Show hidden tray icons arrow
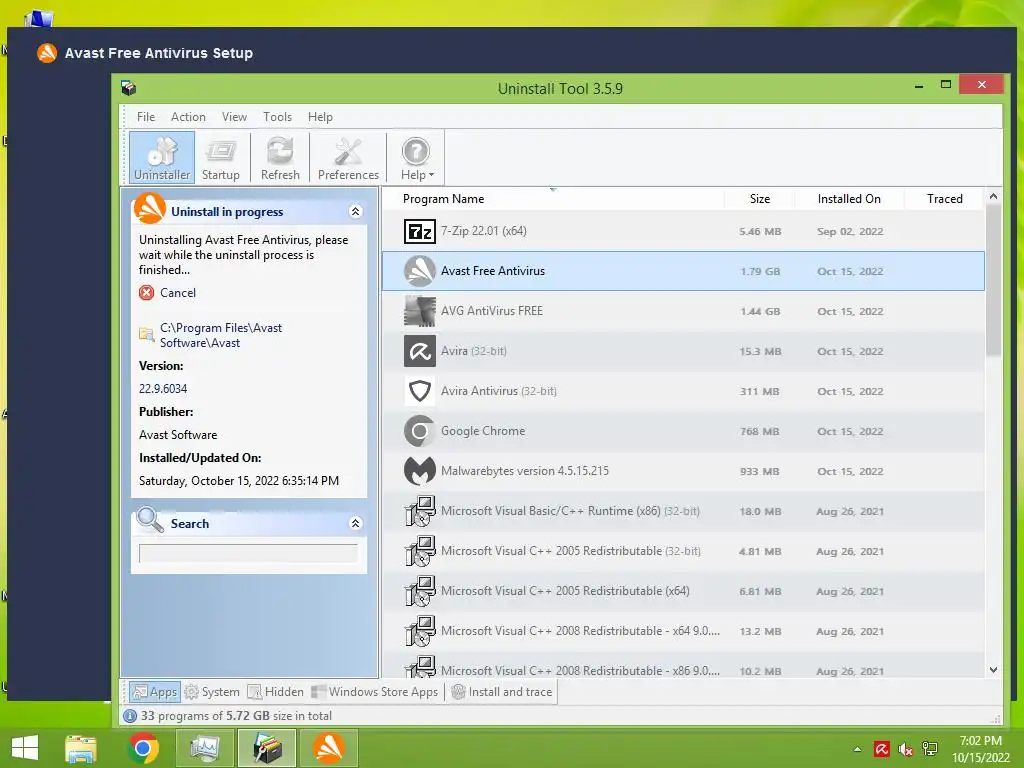This screenshot has width=1024, height=768. pyautogui.click(x=857, y=749)
